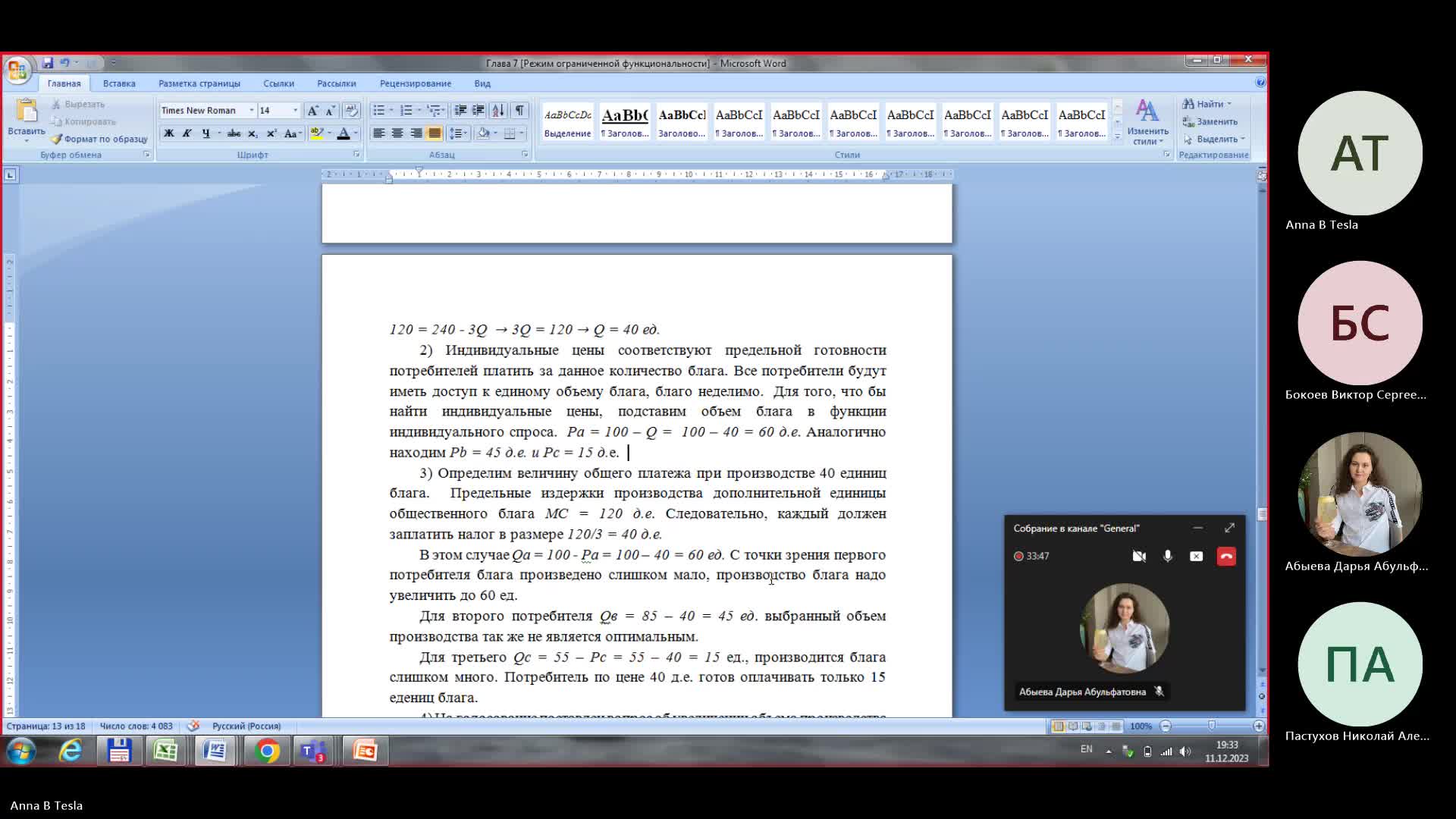1456x819 pixels.
Task: Apply subscript formatting
Action: point(253,133)
